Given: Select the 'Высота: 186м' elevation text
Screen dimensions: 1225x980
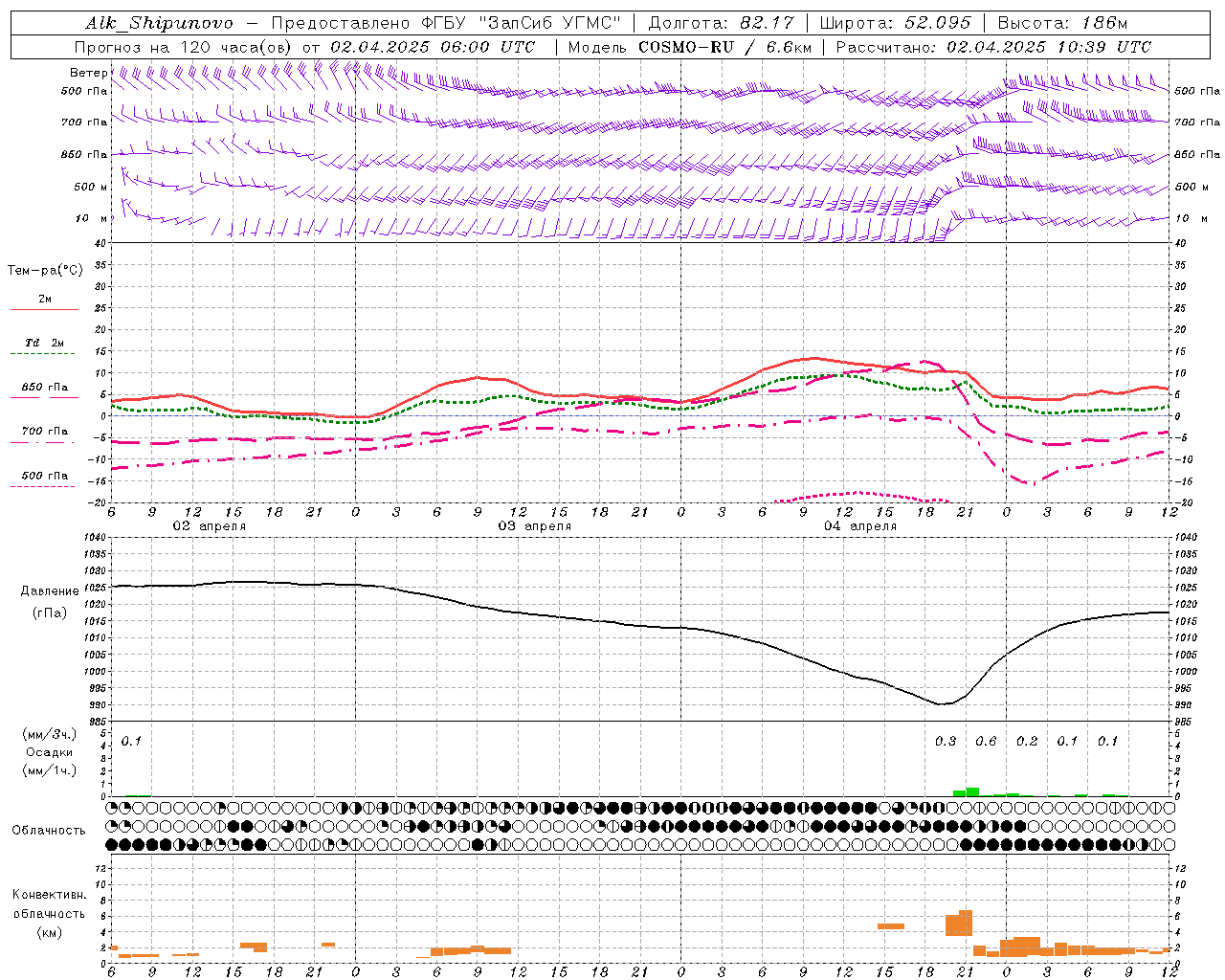Looking at the screenshot, I should point(1063,23).
